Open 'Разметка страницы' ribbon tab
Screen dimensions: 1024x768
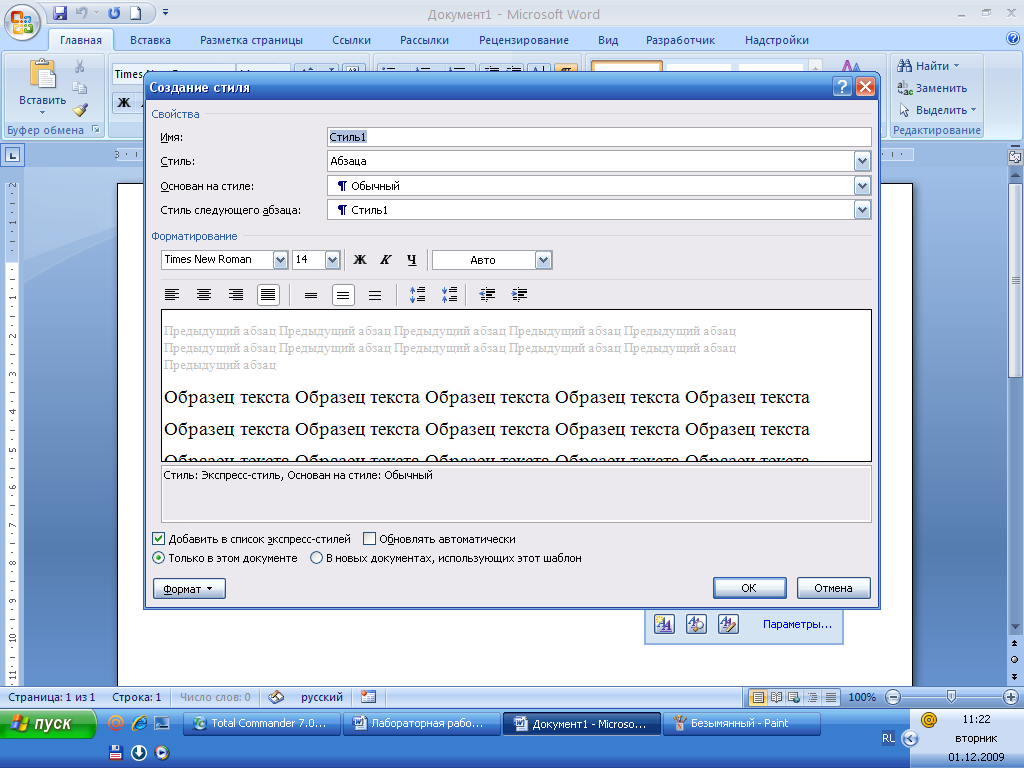(x=251, y=40)
